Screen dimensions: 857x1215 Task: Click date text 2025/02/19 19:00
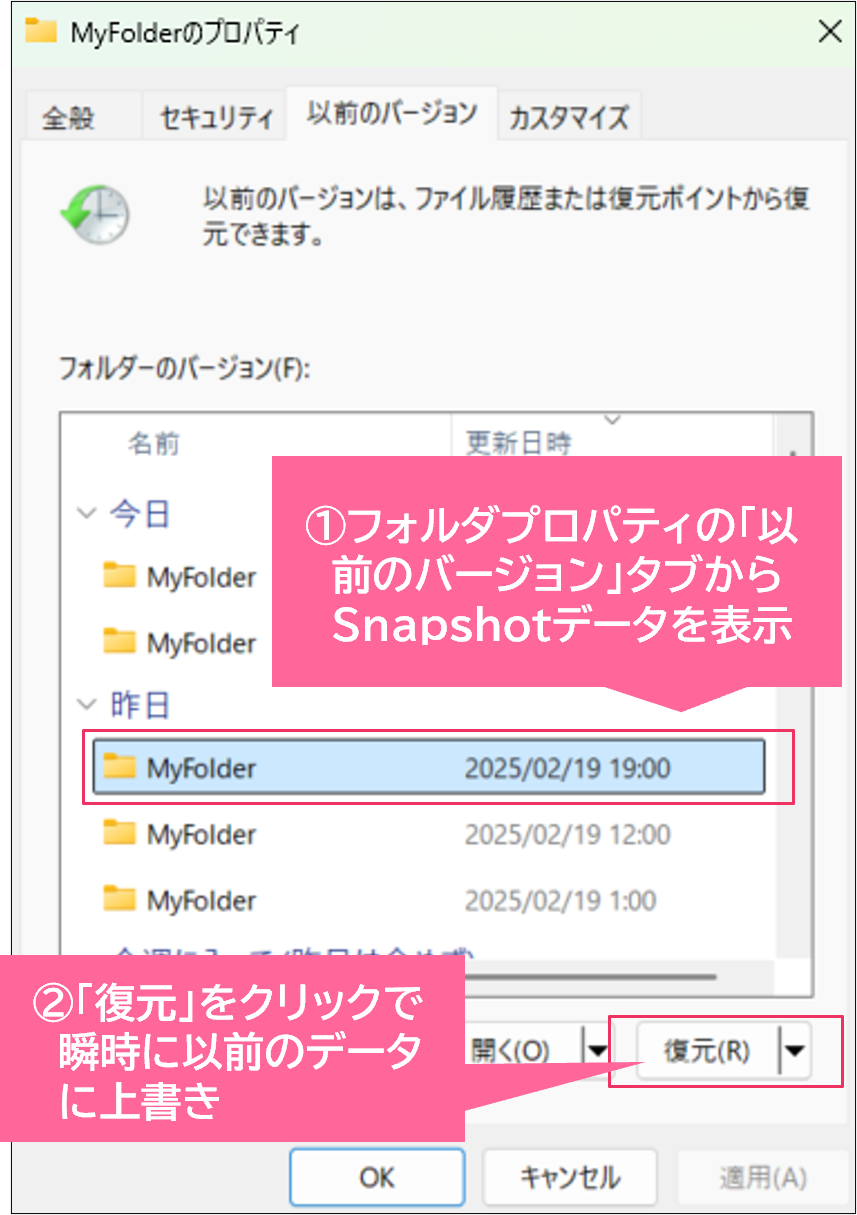567,768
